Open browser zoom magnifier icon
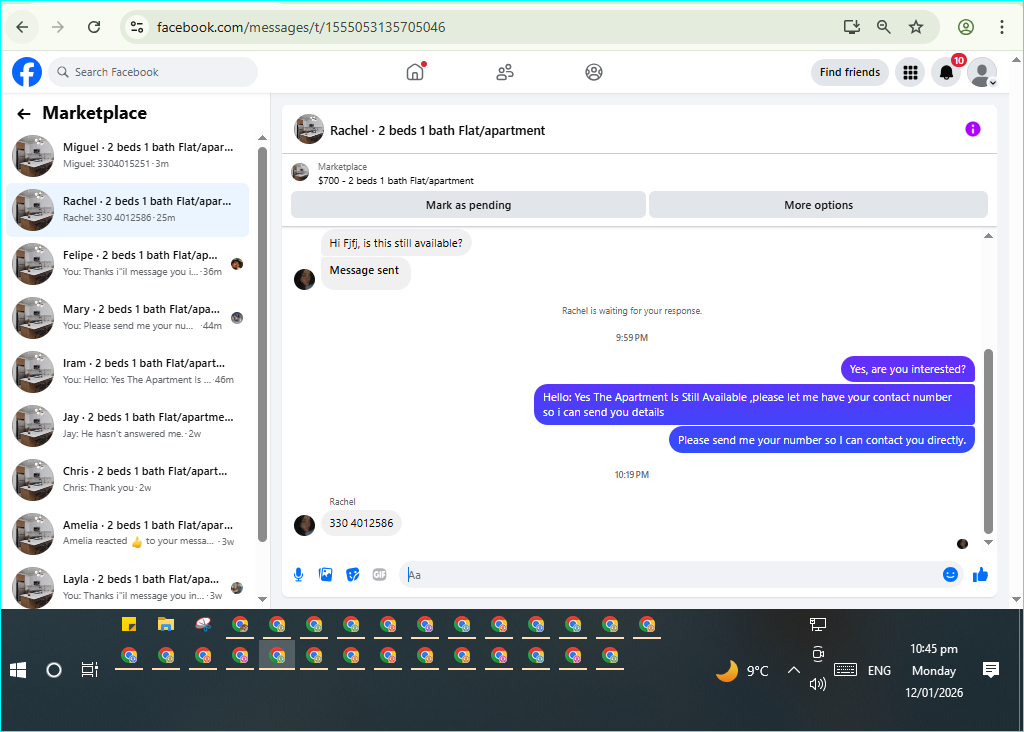Screen dimensions: 1024x732 [x=884, y=27]
